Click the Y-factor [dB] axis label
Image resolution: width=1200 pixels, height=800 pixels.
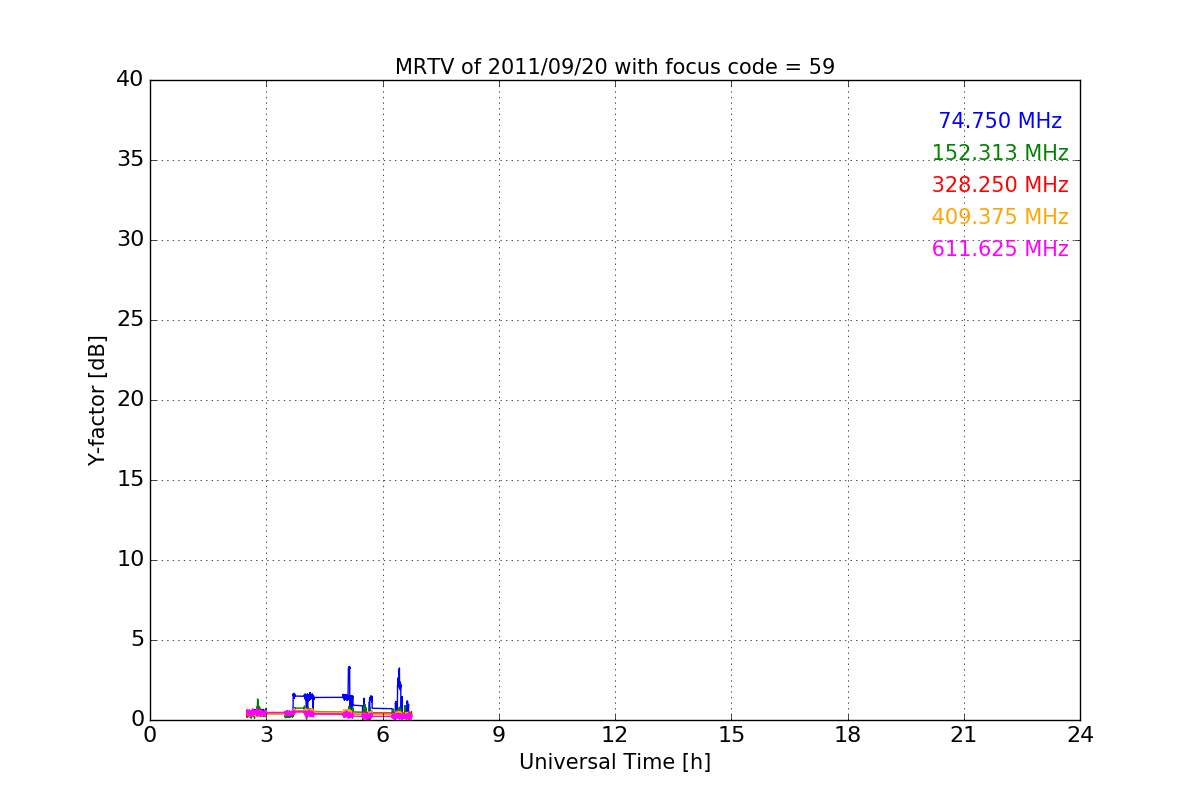click(x=97, y=400)
